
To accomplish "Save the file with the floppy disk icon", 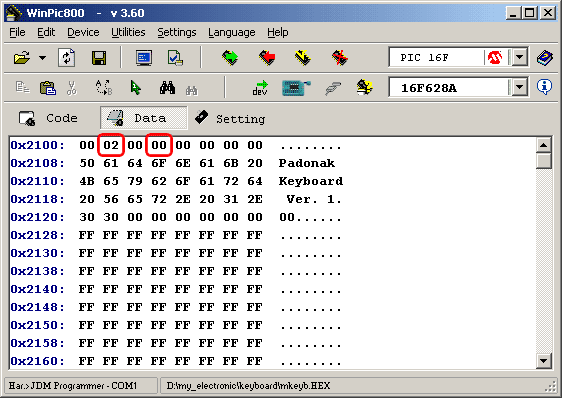I will (99, 58).
